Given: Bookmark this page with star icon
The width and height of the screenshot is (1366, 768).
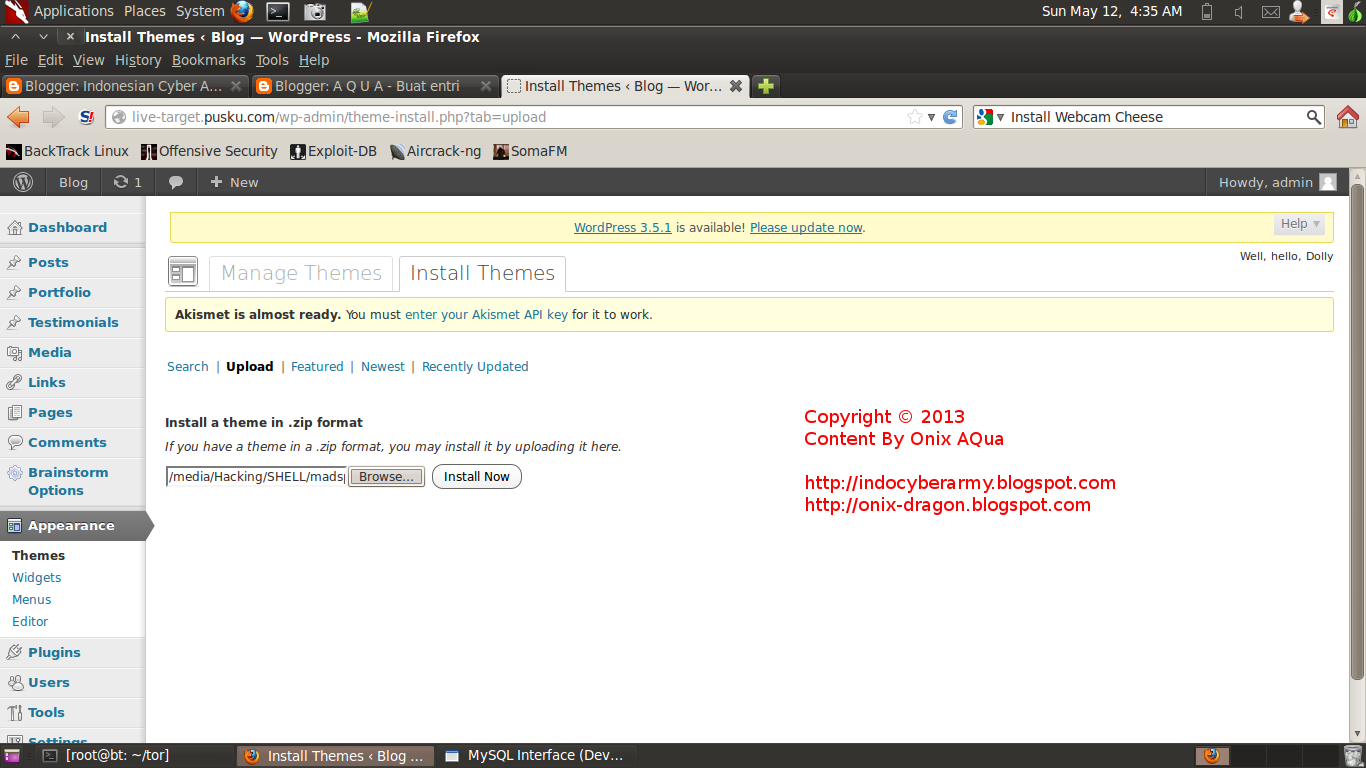Looking at the screenshot, I should pos(914,117).
